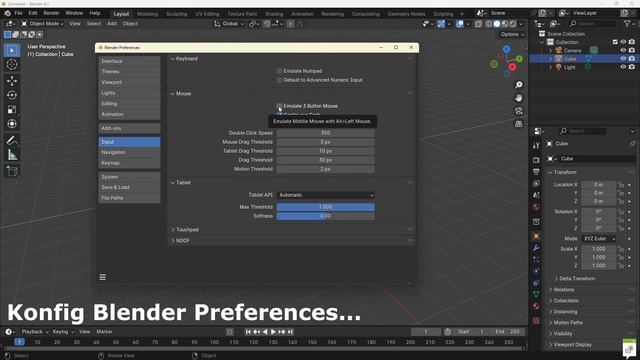Image resolution: width=640 pixels, height=360 pixels.
Task: Open Preferences hamburger menu icon
Action: pos(102,277)
